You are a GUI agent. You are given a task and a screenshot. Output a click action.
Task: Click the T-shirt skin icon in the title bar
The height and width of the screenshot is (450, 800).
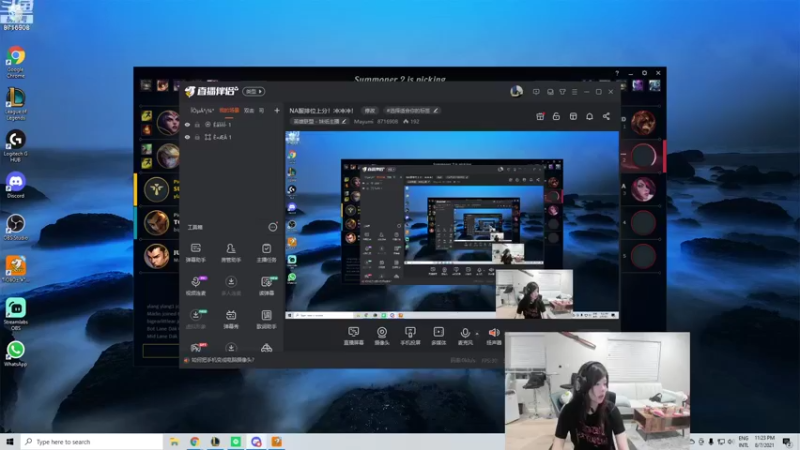tap(562, 92)
